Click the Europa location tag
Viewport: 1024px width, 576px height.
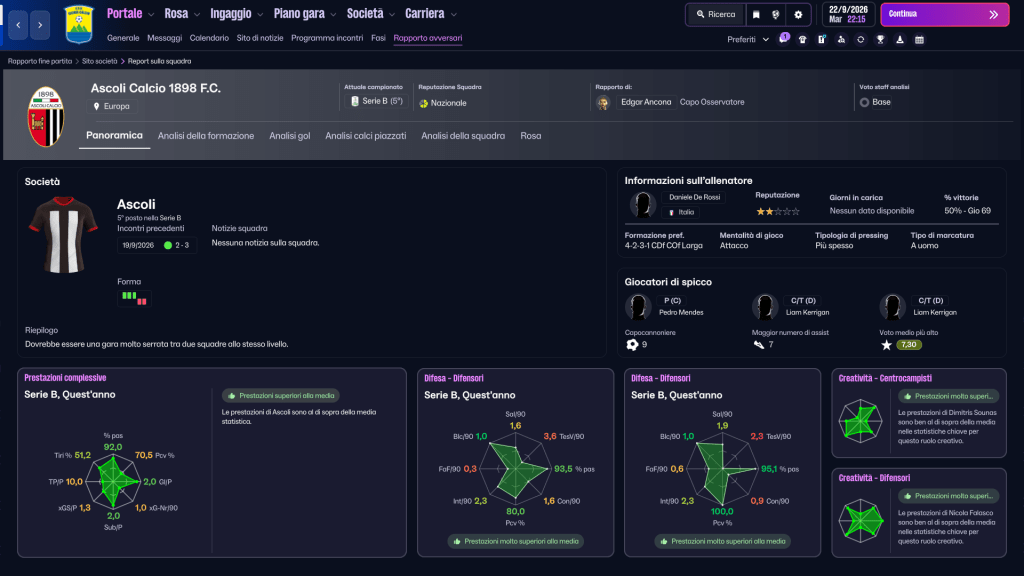point(111,106)
